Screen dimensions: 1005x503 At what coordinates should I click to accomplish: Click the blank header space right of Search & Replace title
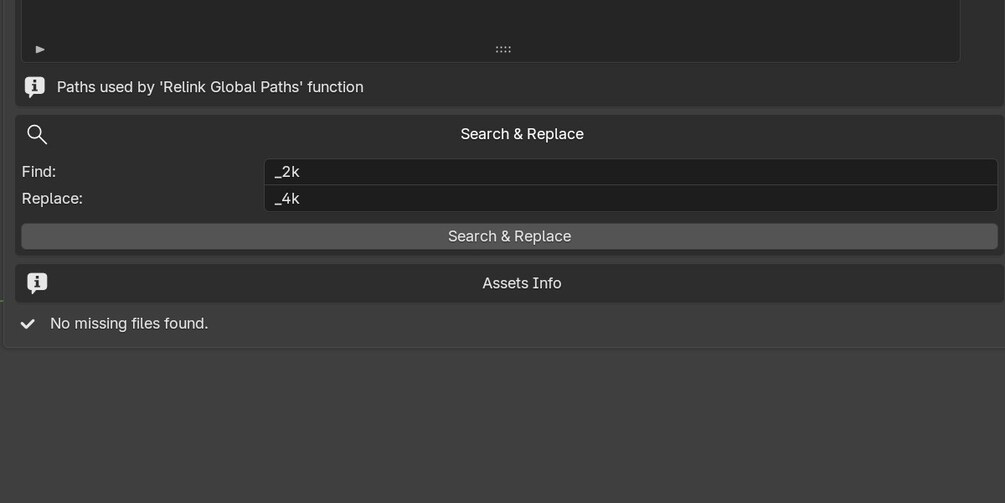[x=792, y=134]
